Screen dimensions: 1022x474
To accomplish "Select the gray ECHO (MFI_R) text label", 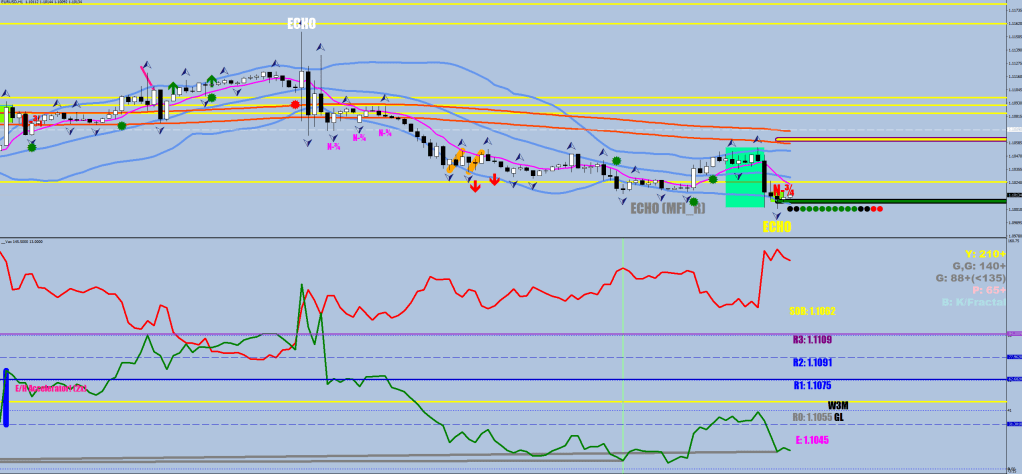I will 667,208.
